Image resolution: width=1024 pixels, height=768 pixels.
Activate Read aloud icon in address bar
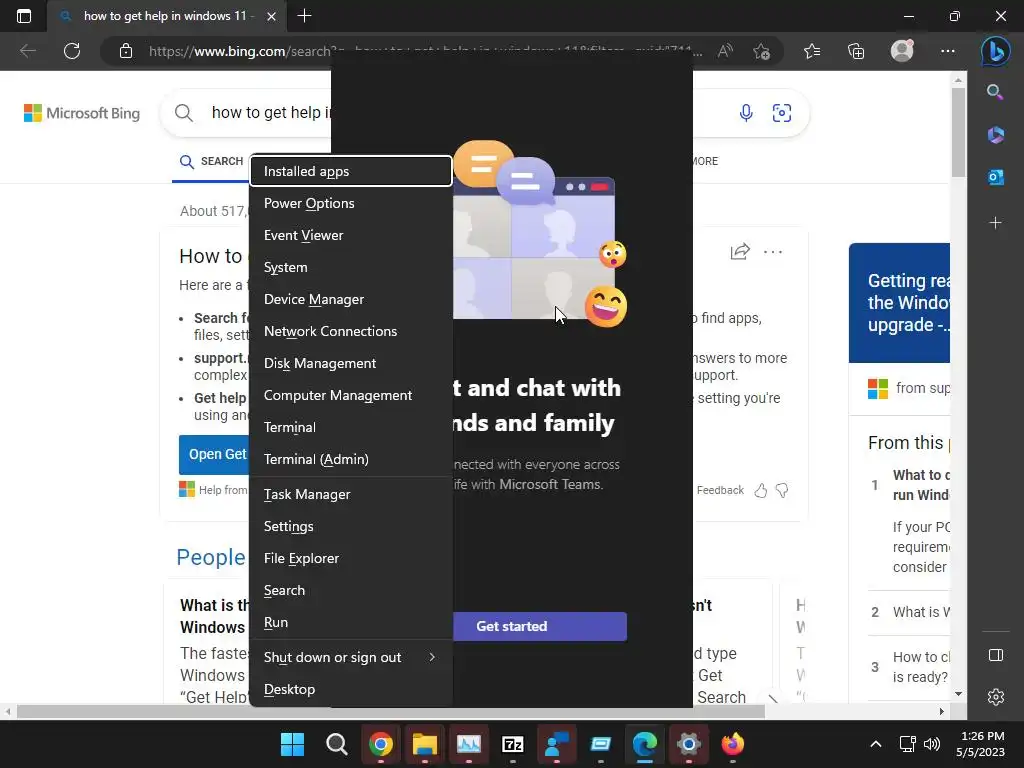pyautogui.click(x=725, y=51)
